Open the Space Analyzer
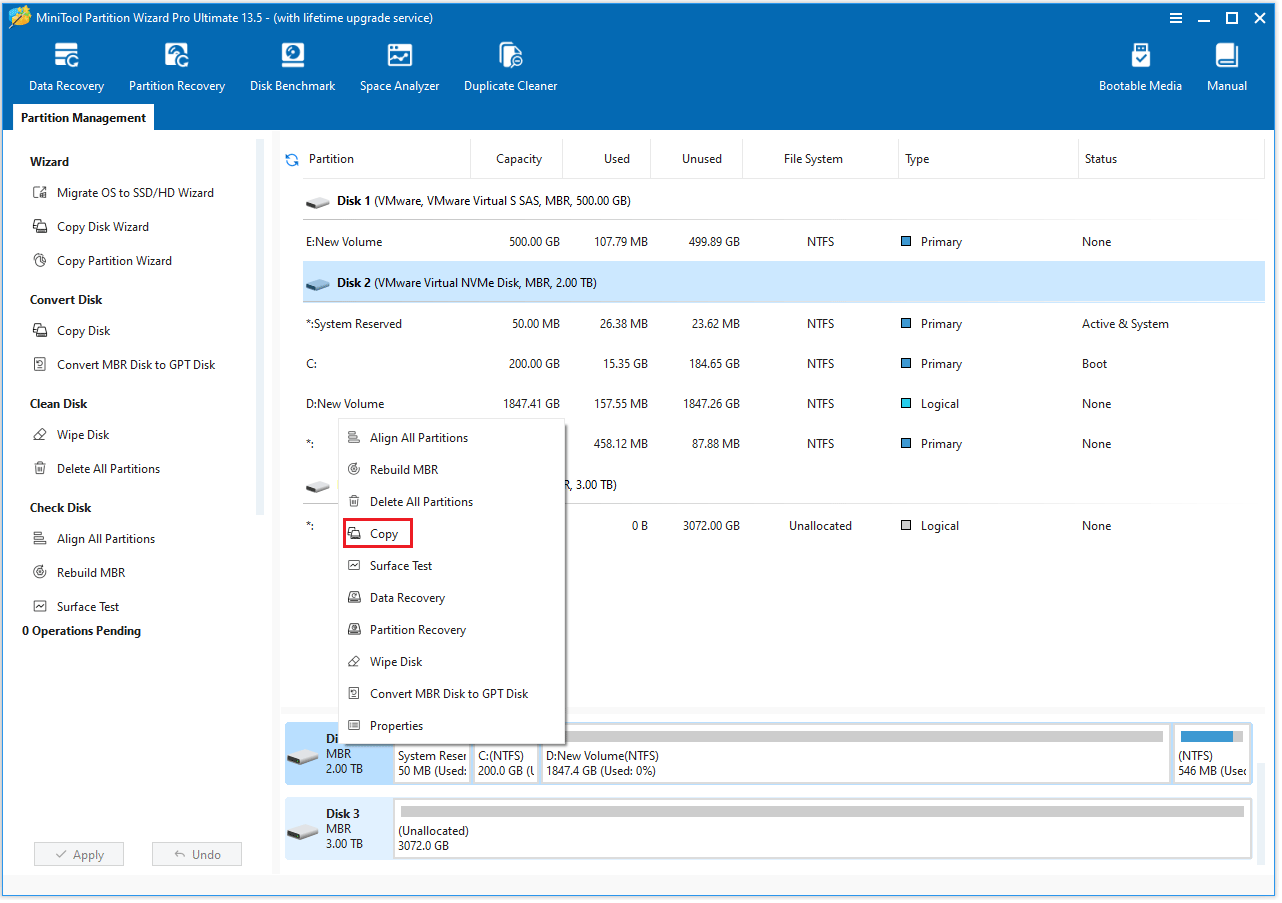1282x903 pixels. (x=399, y=65)
